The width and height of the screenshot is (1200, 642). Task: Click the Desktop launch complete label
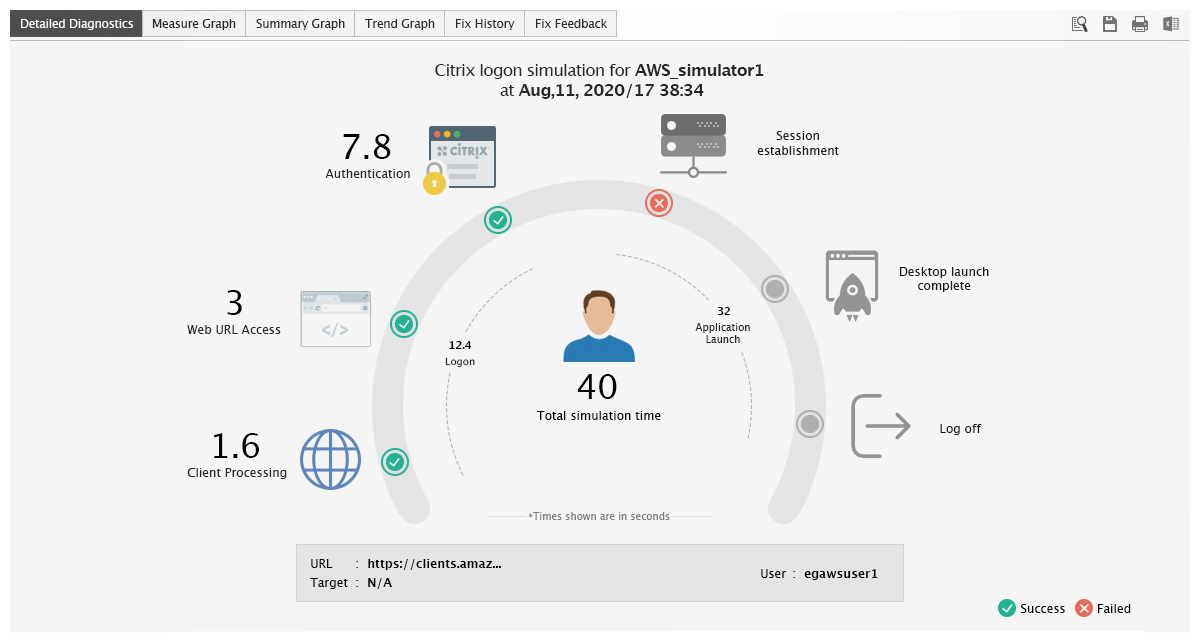pos(944,279)
